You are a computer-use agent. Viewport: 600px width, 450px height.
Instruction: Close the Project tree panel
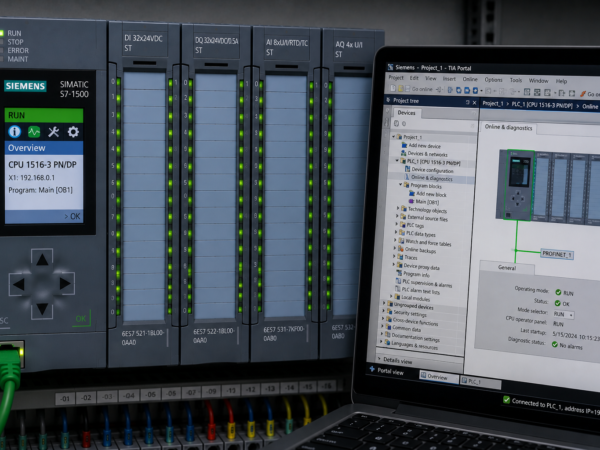pyautogui.click(x=474, y=103)
